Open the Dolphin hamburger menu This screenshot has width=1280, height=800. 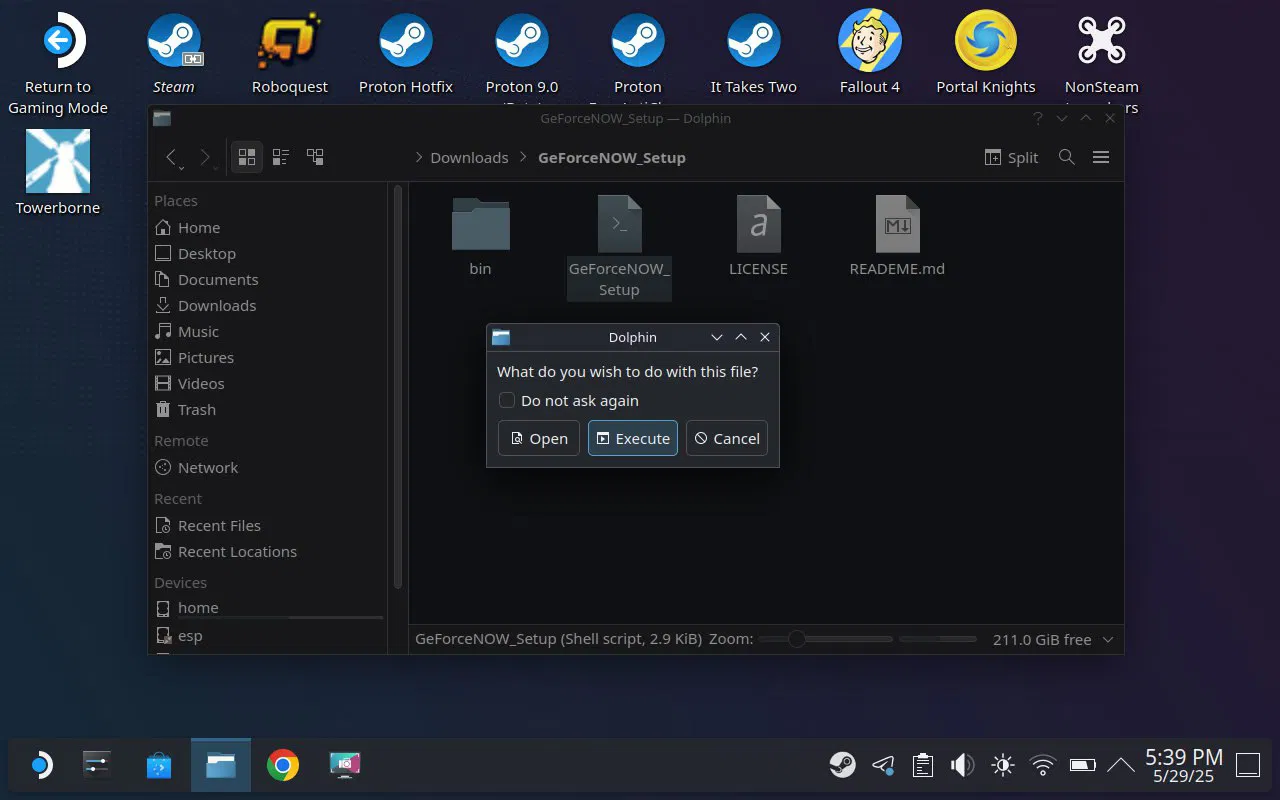point(1101,157)
